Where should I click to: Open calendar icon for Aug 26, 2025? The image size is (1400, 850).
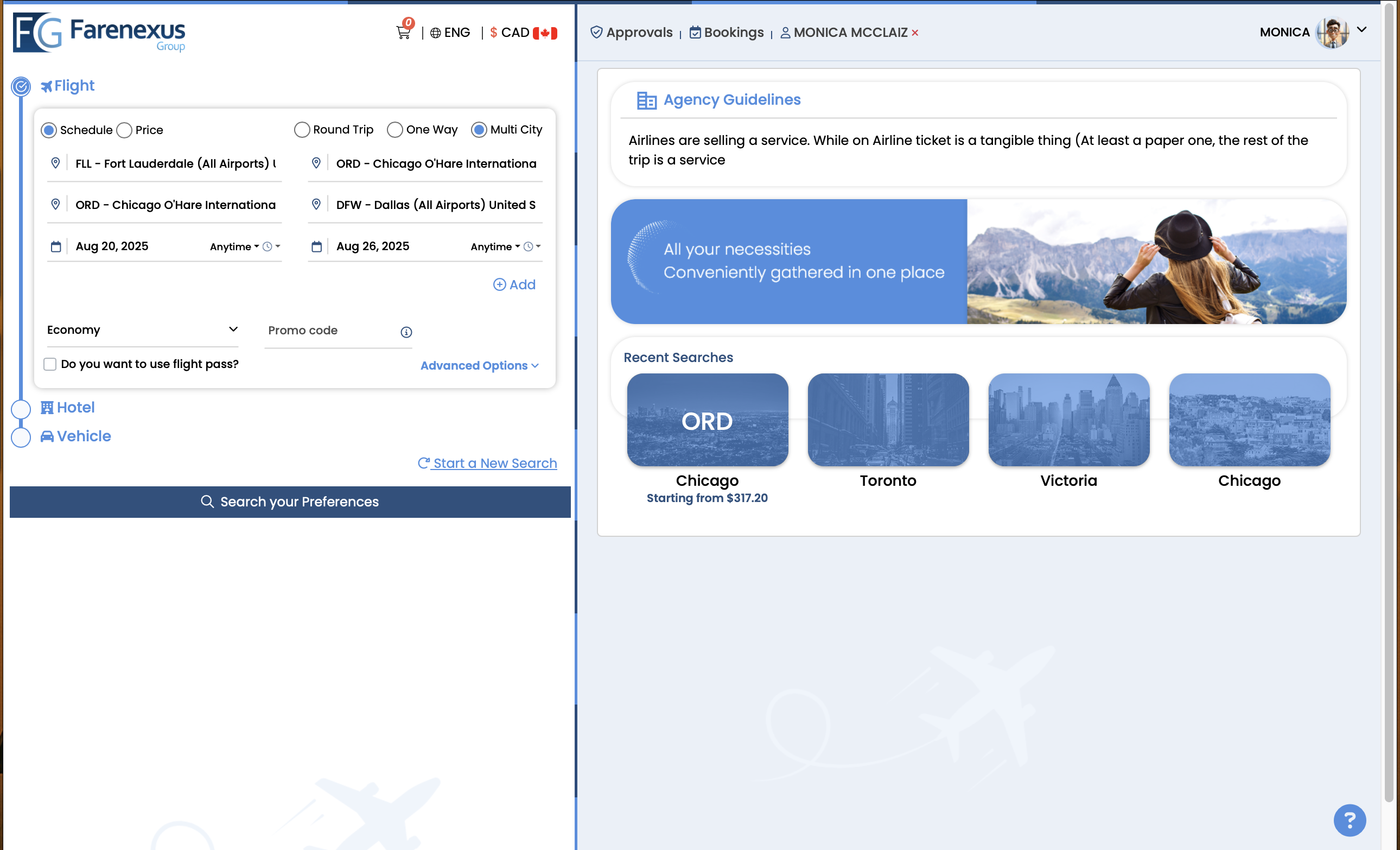(x=316, y=246)
